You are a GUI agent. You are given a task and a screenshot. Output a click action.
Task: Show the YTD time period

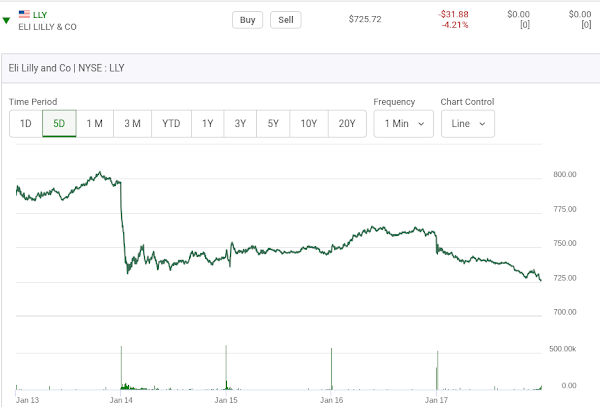171,124
